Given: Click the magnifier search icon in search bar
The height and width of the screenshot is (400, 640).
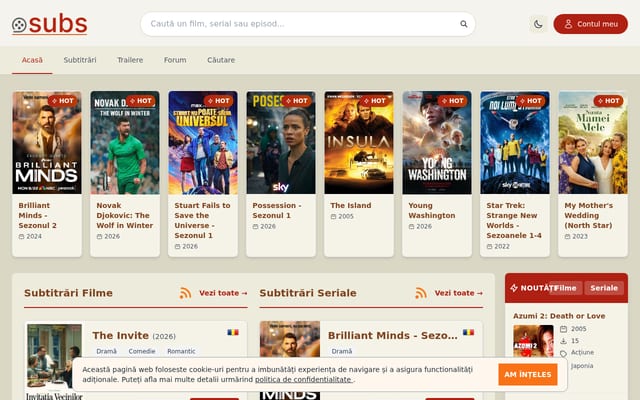Looking at the screenshot, I should [464, 24].
